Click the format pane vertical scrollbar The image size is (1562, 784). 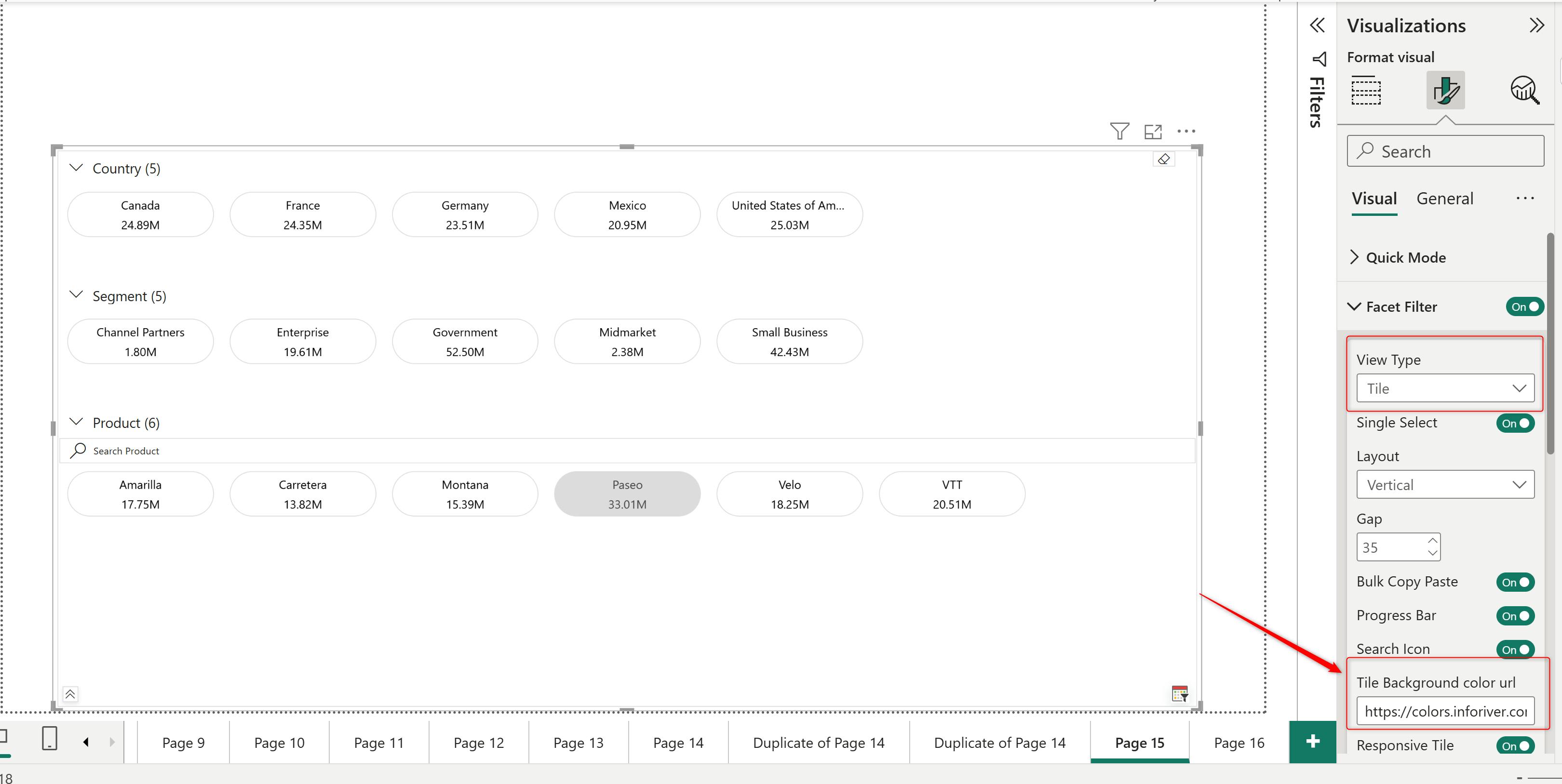click(1551, 344)
